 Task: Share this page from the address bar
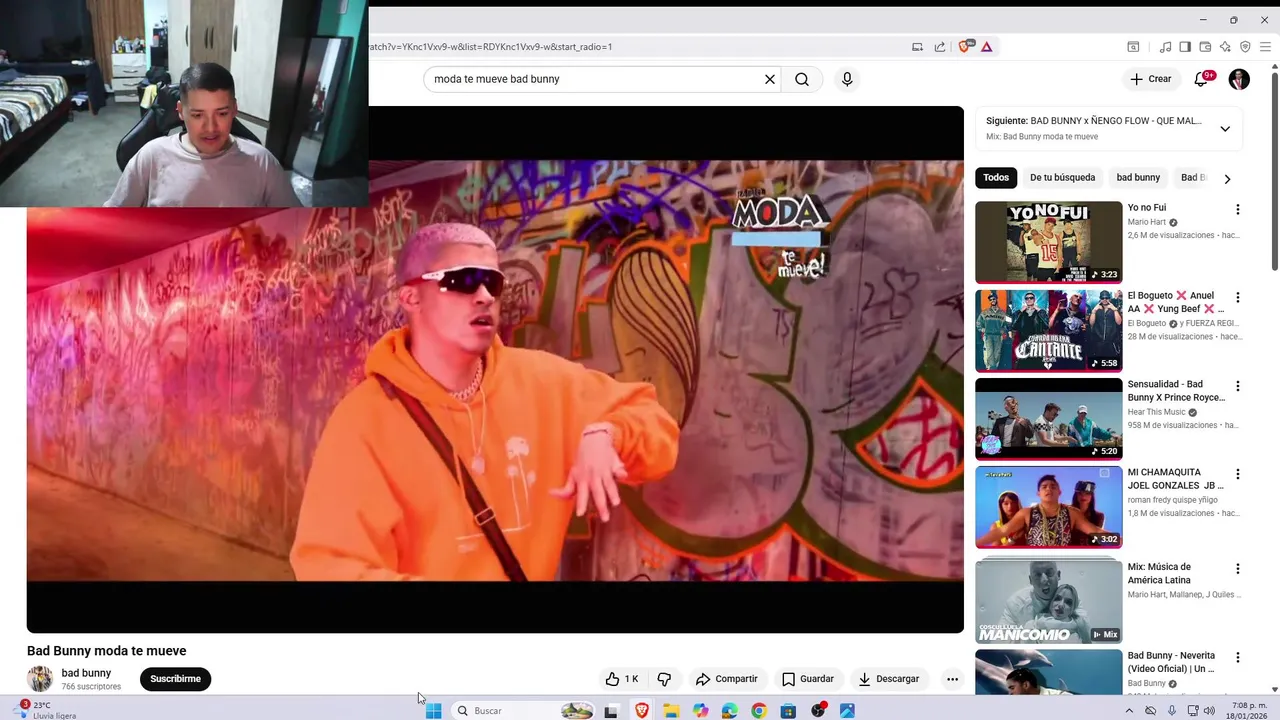tap(940, 47)
